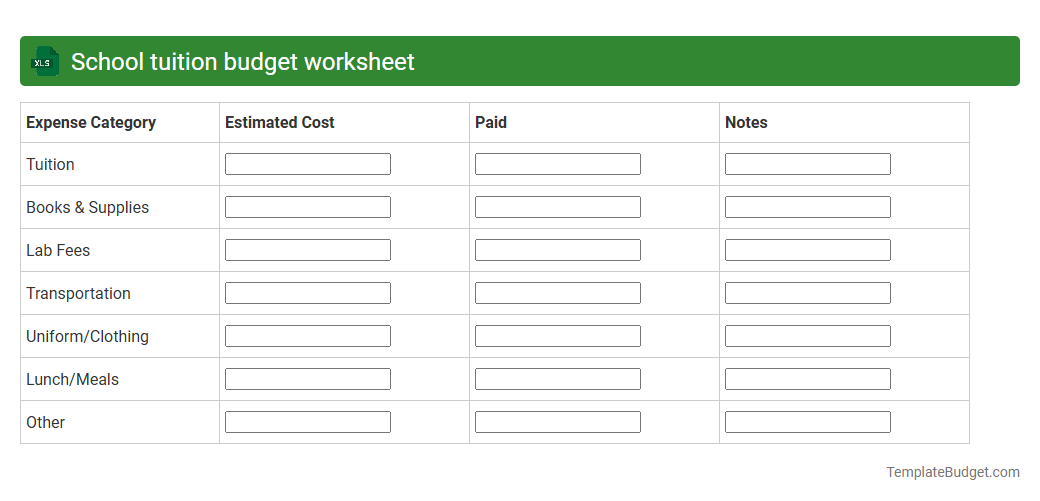1040x501 pixels.
Task: Click Transportation Notes input
Action: pyautogui.click(x=808, y=293)
